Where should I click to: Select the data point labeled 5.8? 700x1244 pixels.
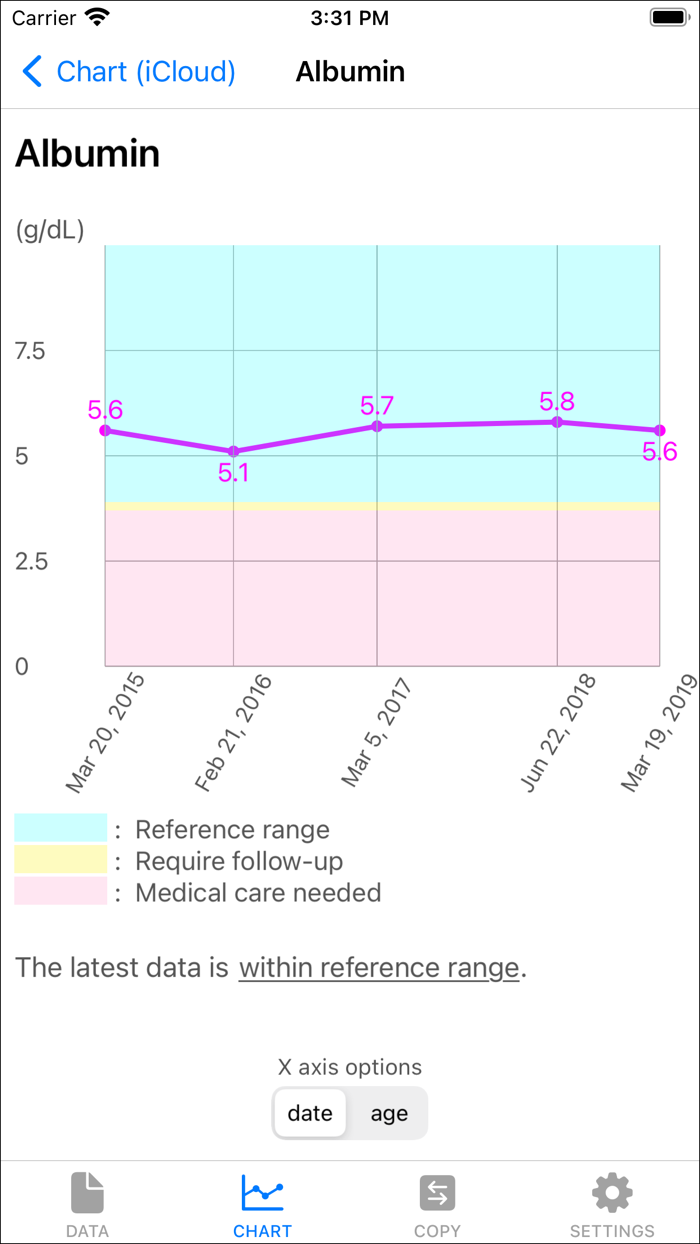pyautogui.click(x=559, y=423)
